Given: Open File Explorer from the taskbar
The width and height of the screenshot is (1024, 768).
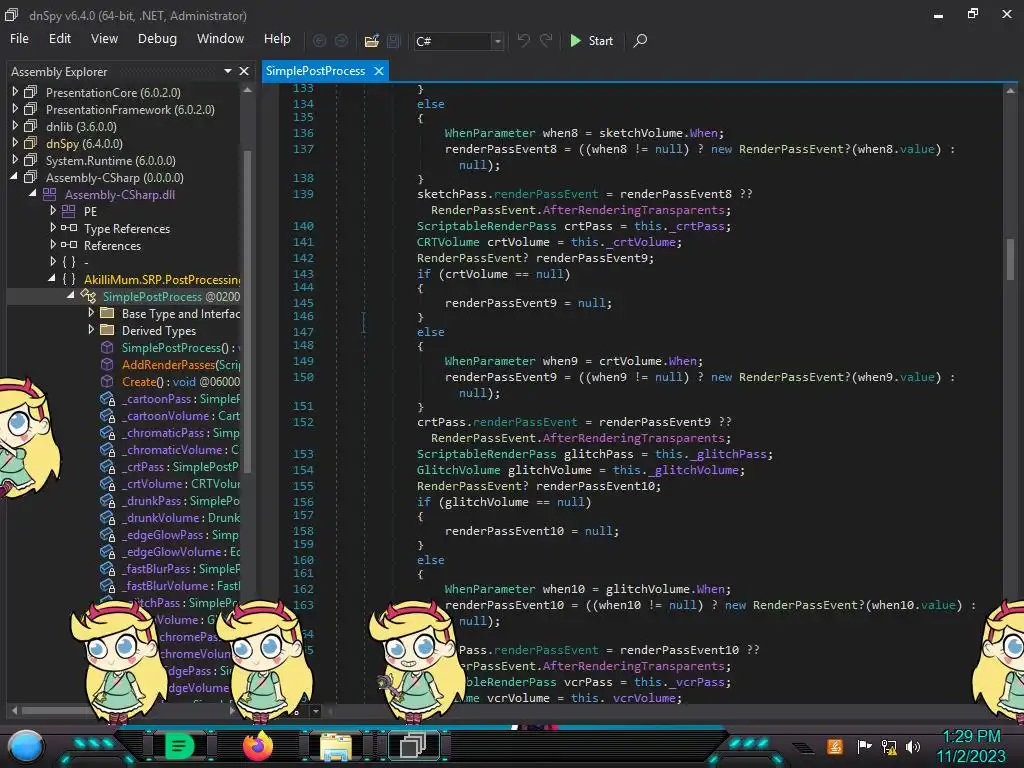Looking at the screenshot, I should tap(336, 746).
